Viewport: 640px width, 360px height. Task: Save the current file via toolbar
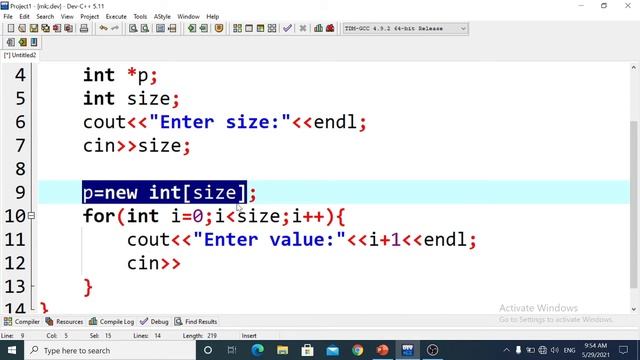click(x=33, y=28)
